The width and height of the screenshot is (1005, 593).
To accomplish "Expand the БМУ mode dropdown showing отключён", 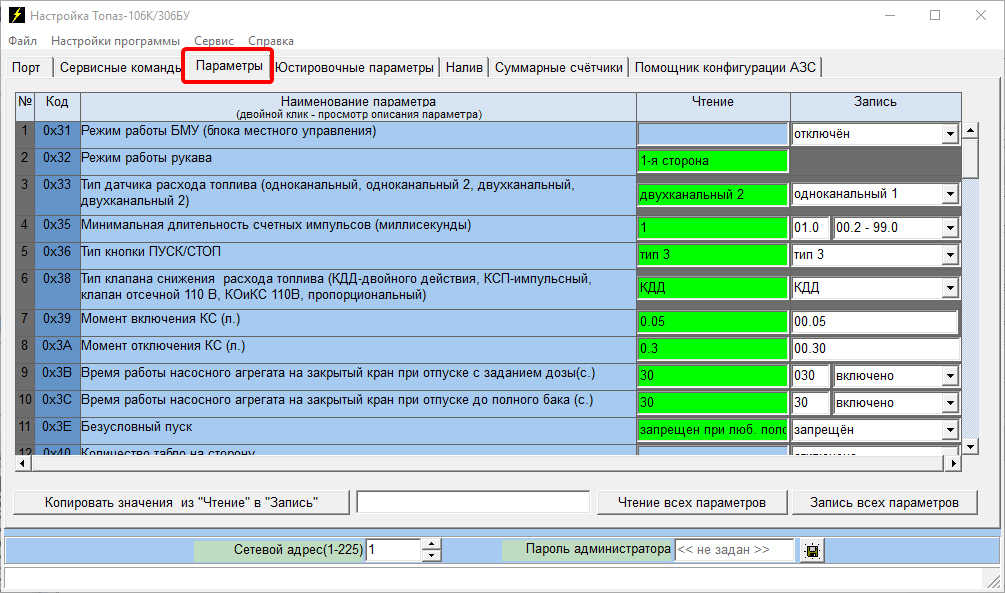I will [951, 134].
